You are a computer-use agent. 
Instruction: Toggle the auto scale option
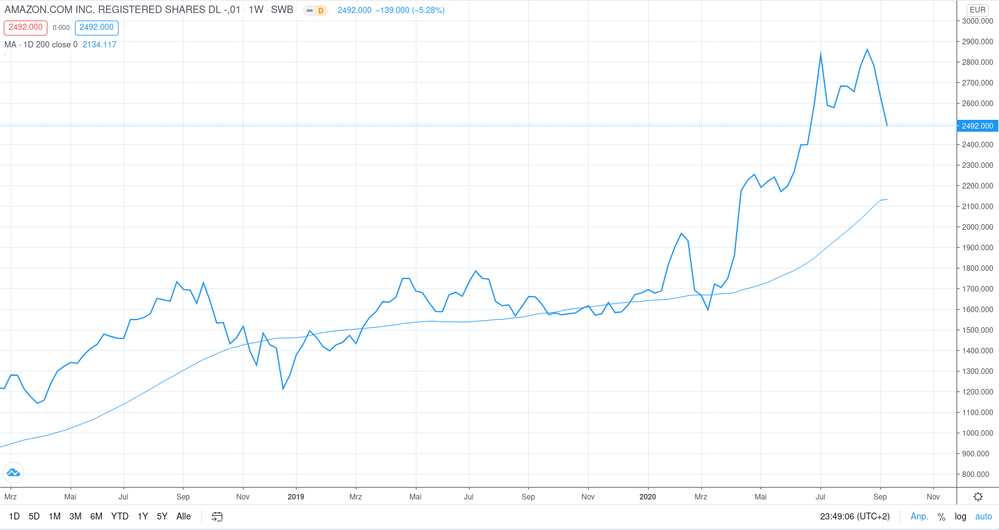coord(983,516)
